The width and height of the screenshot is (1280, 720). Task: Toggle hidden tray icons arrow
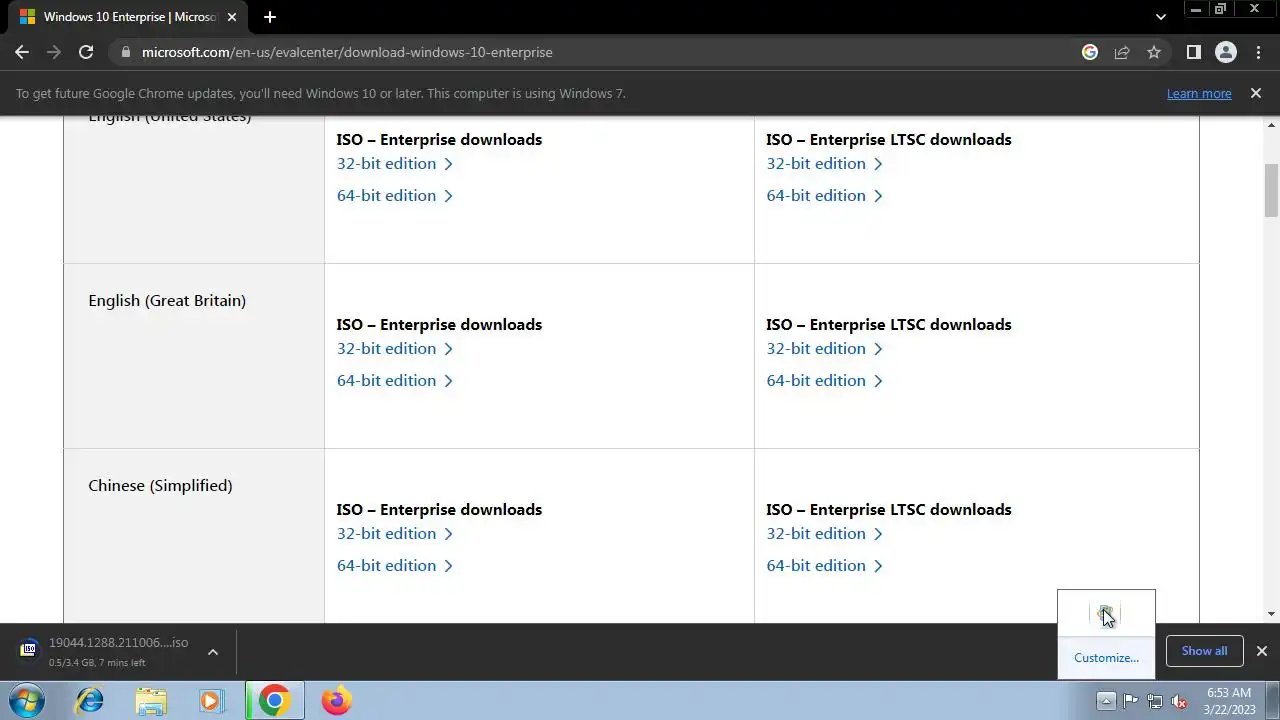click(1106, 700)
